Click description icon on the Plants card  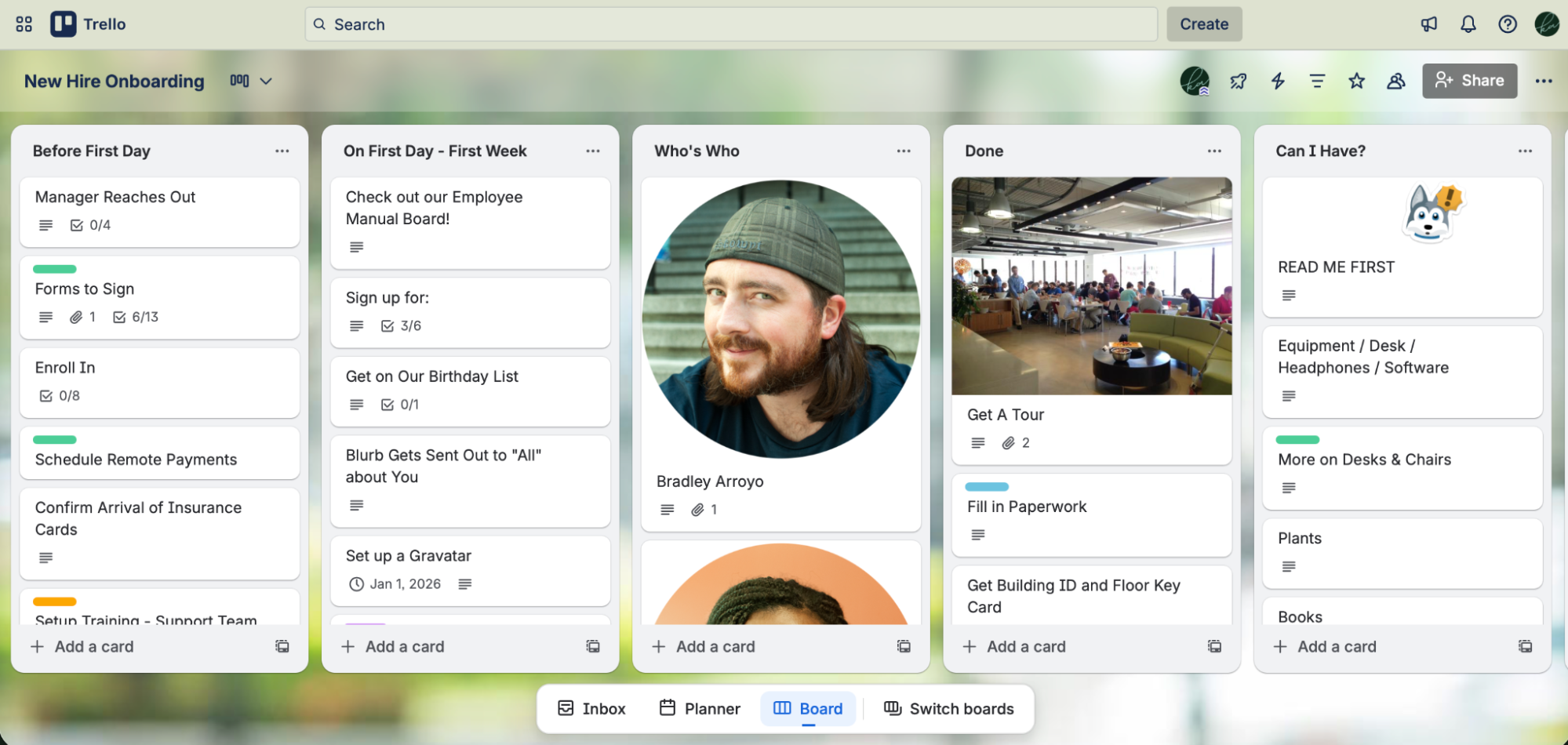[x=1289, y=566]
